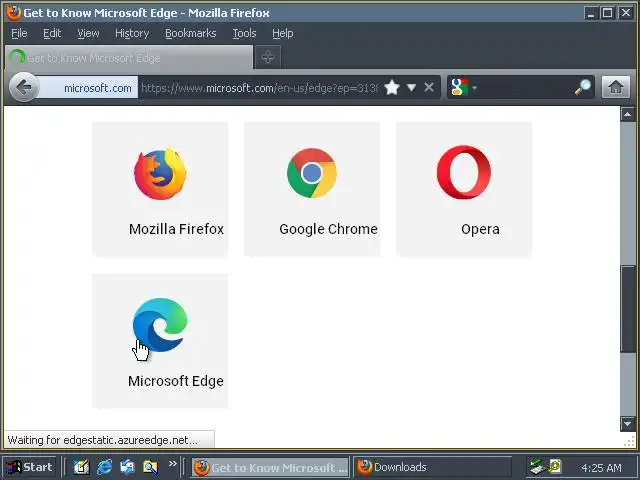This screenshot has width=640, height=480.
Task: Click the network tray icon
Action: click(x=537, y=467)
